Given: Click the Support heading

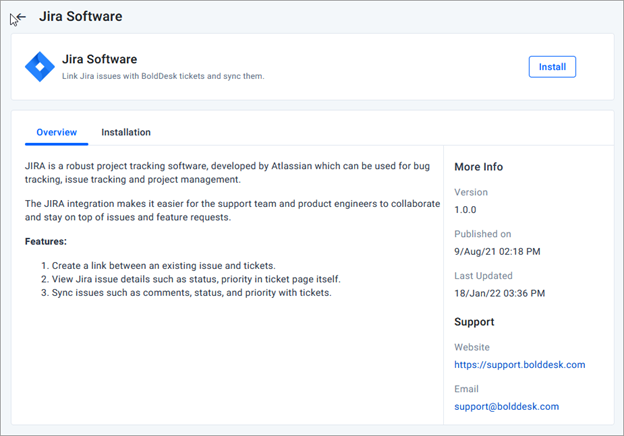Looking at the screenshot, I should [x=474, y=322].
